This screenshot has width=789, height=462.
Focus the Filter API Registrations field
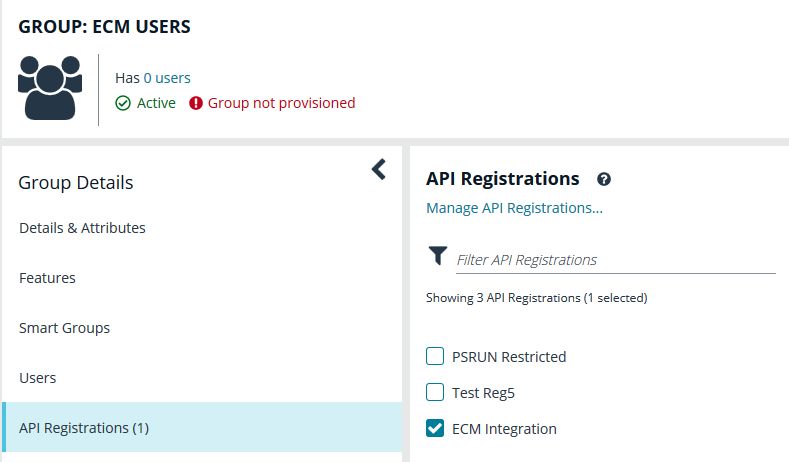pyautogui.click(x=615, y=260)
